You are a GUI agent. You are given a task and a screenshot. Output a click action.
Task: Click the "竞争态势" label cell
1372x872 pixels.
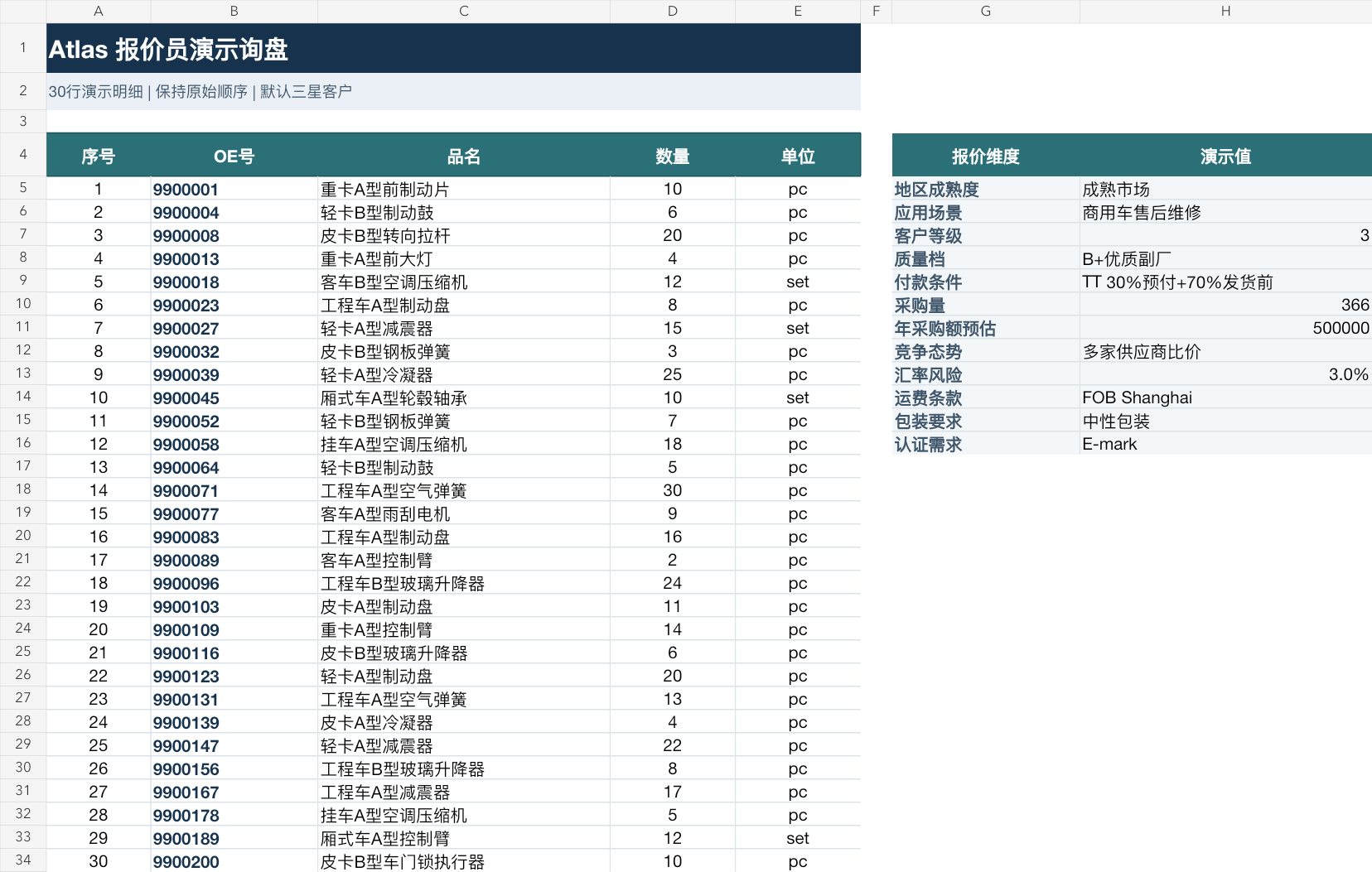[986, 351]
